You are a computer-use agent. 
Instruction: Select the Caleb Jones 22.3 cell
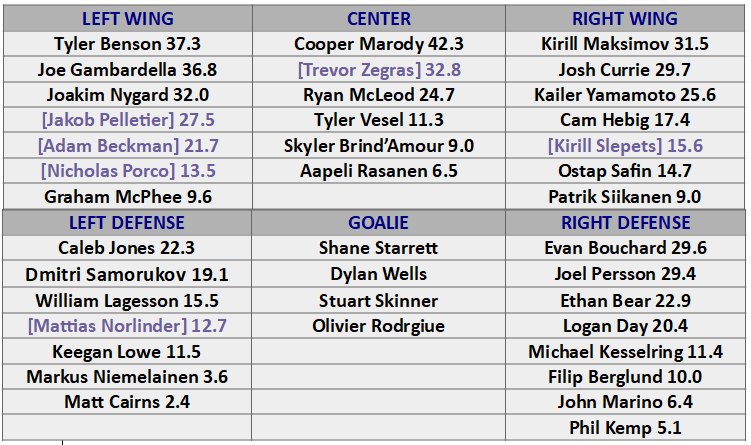click(x=127, y=248)
